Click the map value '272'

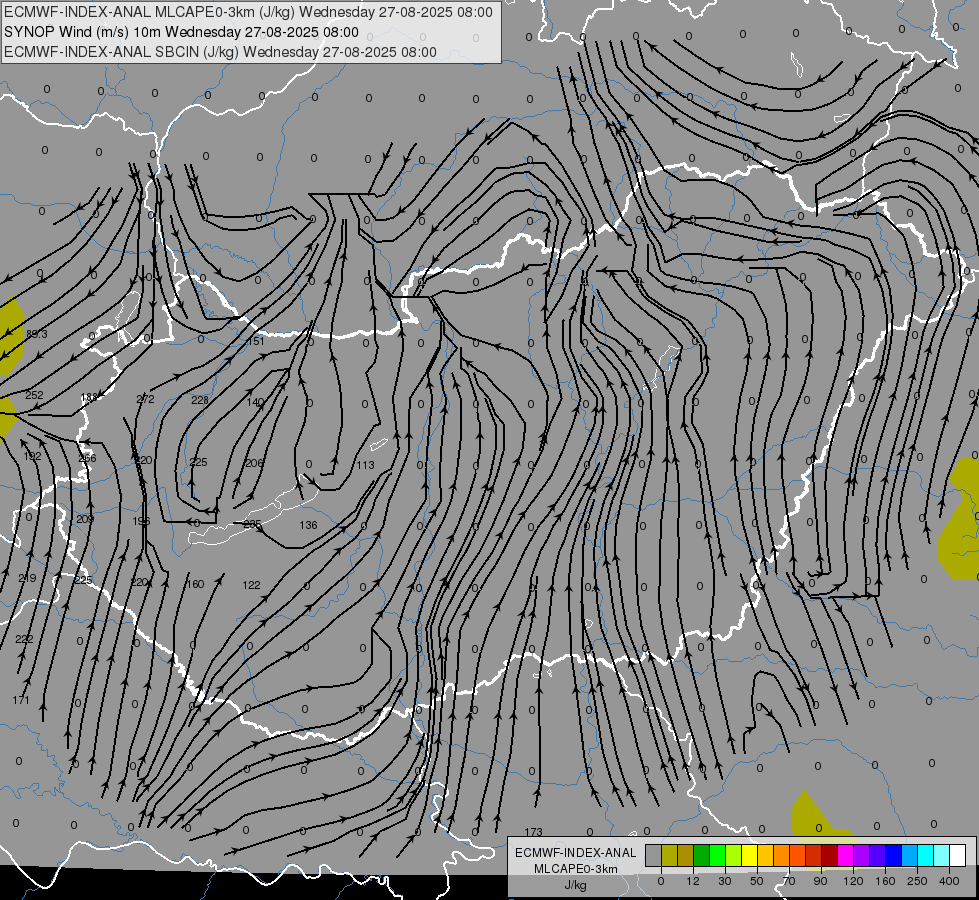(x=145, y=399)
